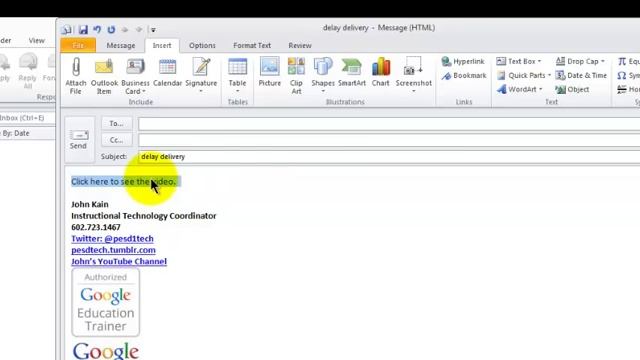Switch to the Options tab
Viewport: 640px width, 360px height.
[202, 45]
